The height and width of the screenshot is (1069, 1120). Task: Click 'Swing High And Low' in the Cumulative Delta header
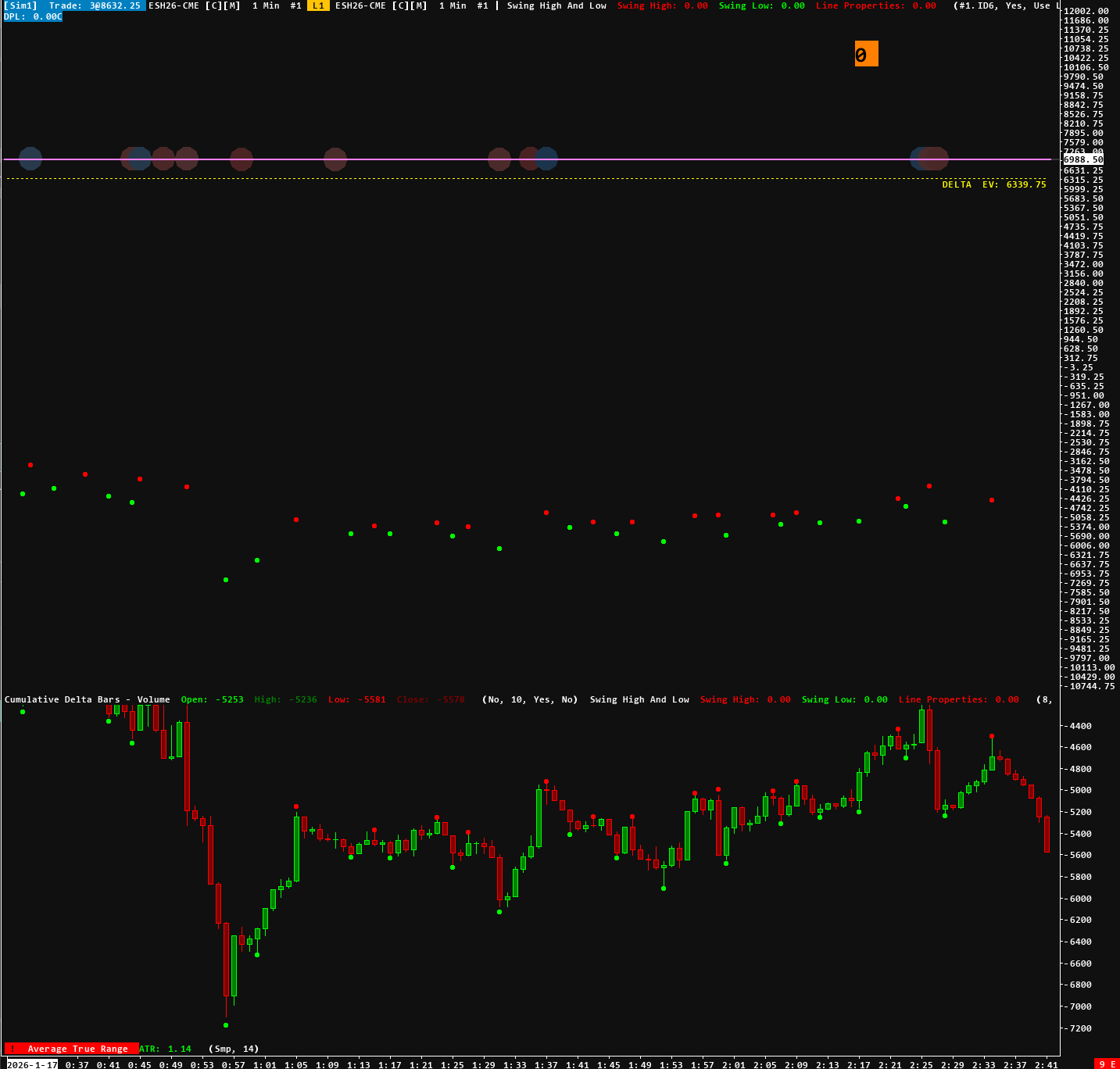point(639,699)
